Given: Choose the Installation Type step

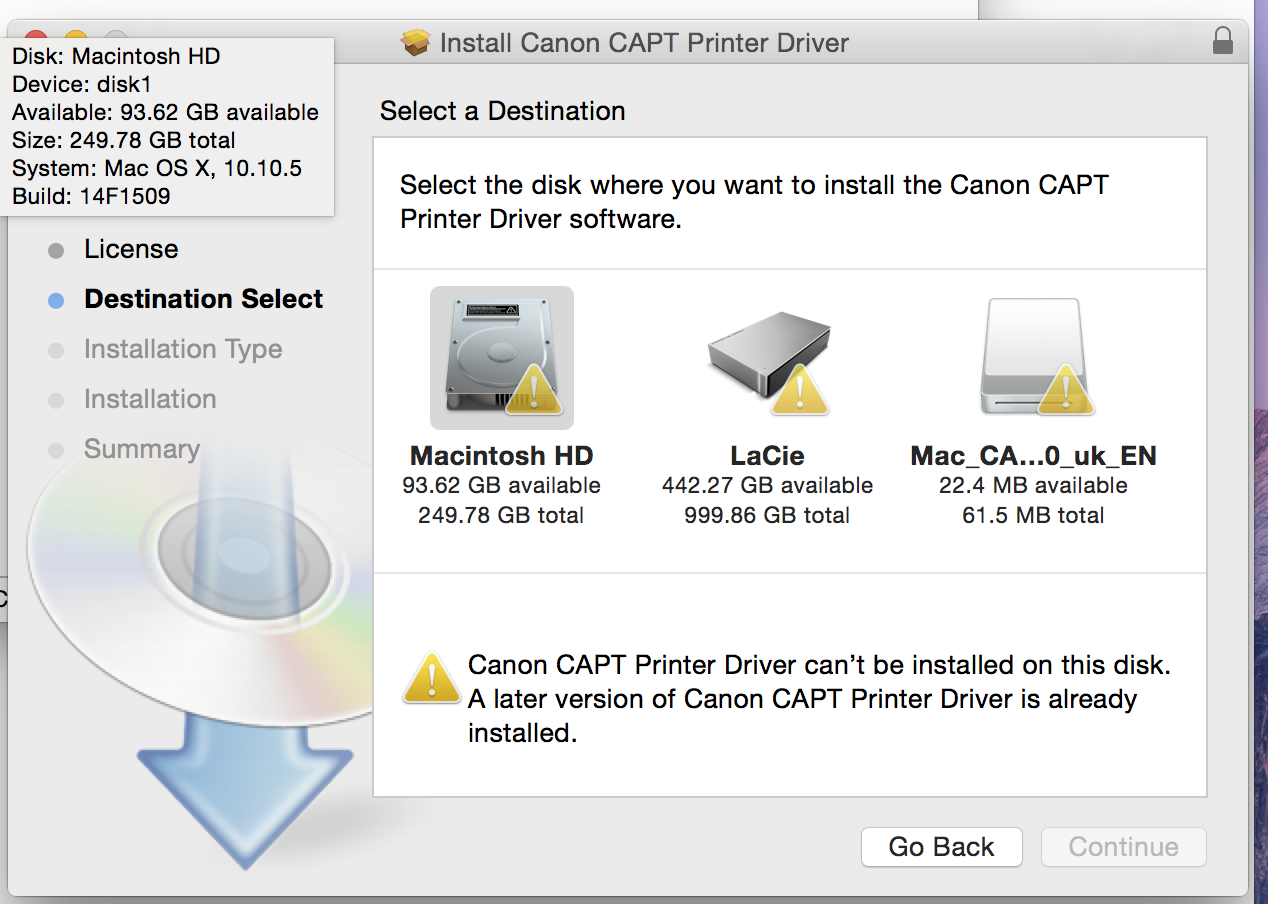Looking at the screenshot, I should coord(183,349).
